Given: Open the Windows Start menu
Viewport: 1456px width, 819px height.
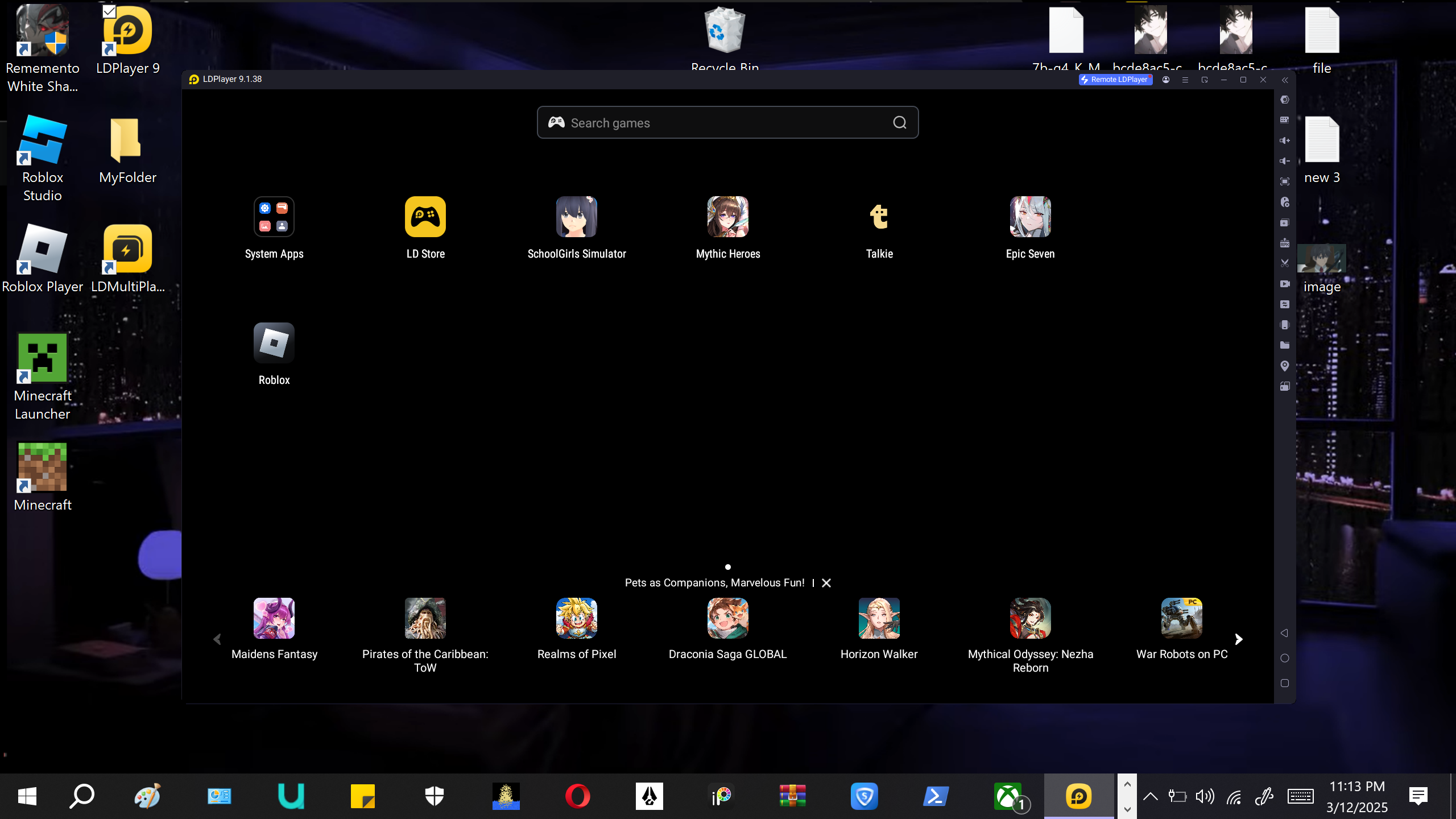Looking at the screenshot, I should point(27,796).
